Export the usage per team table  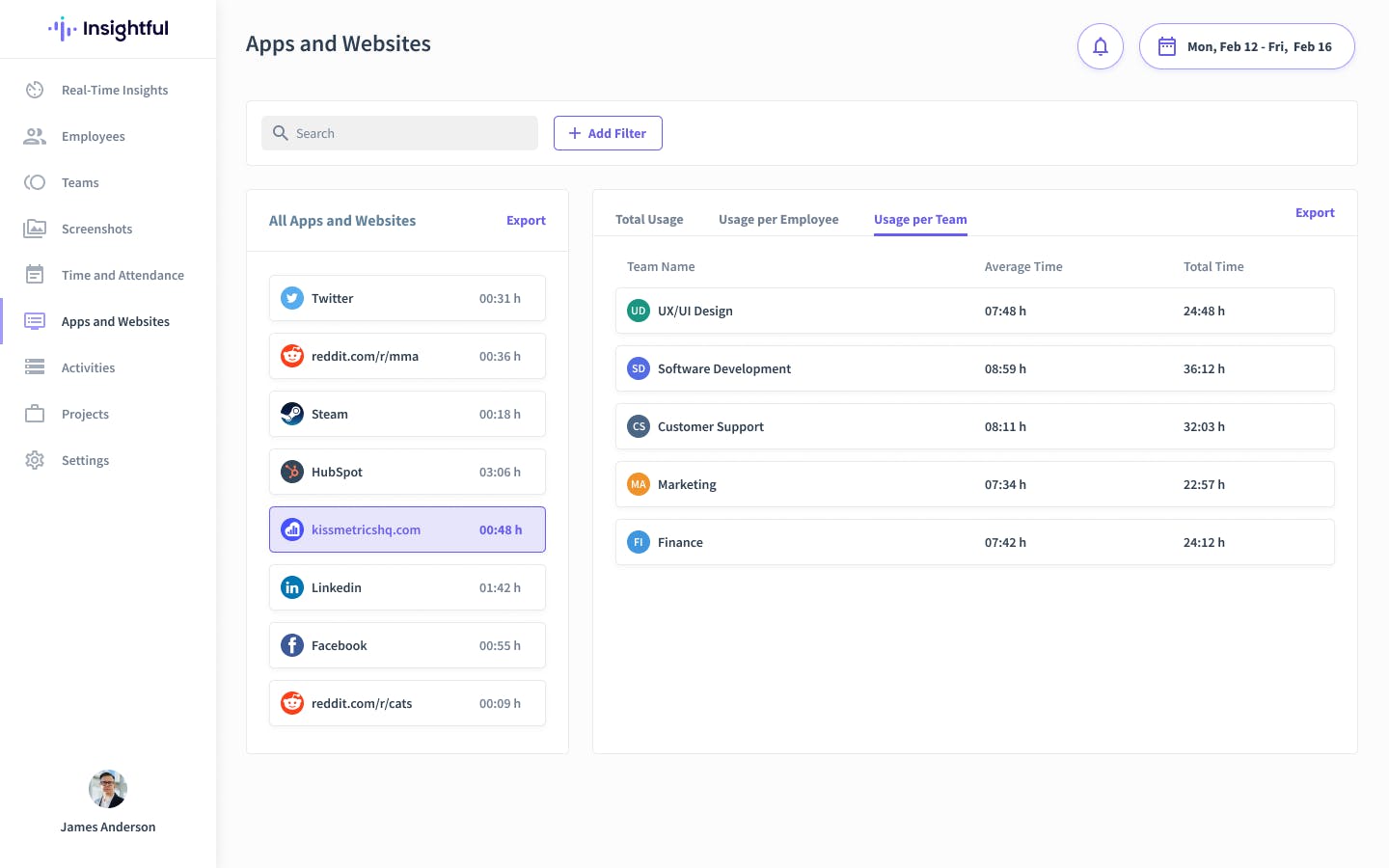click(1315, 213)
